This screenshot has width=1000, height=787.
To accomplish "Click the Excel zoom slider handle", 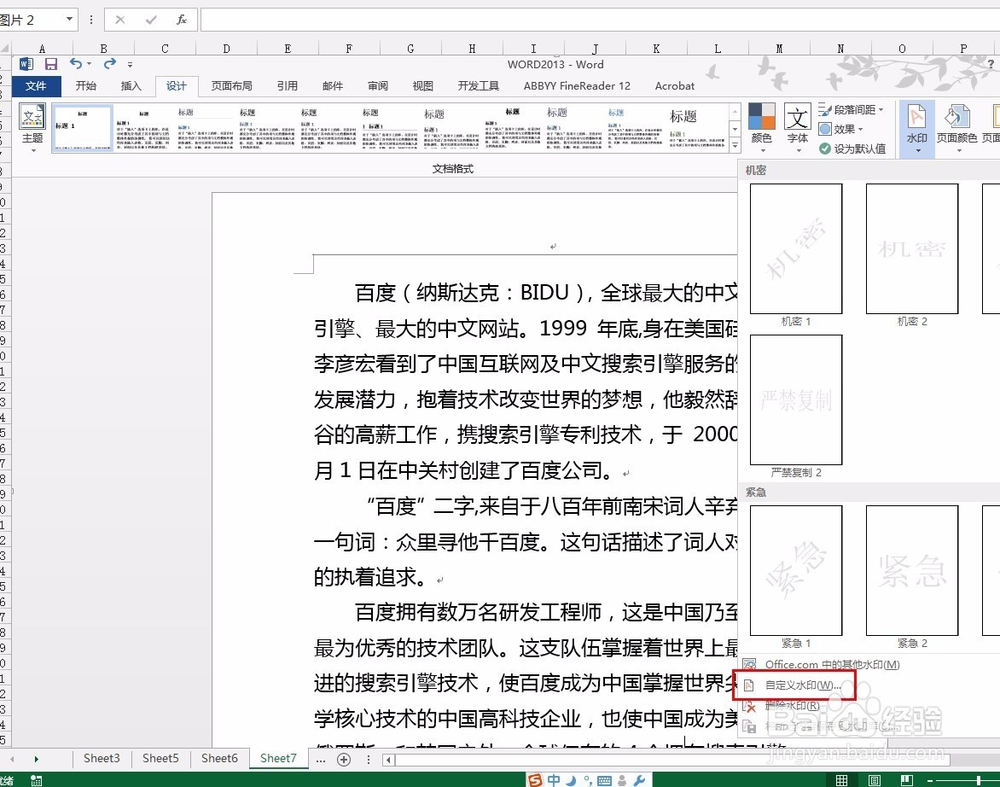I will 978,780.
